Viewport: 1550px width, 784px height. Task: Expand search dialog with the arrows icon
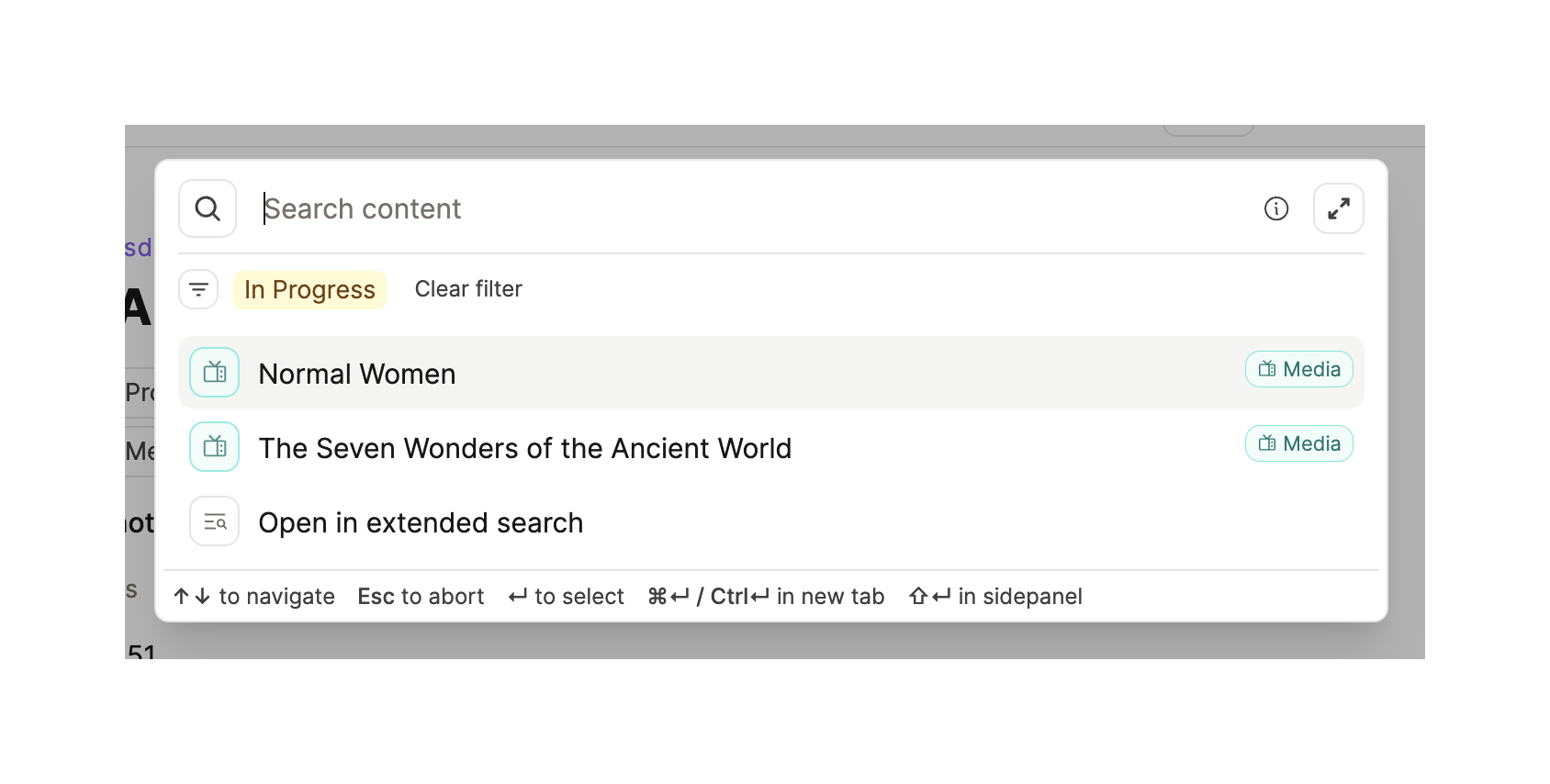(1338, 208)
